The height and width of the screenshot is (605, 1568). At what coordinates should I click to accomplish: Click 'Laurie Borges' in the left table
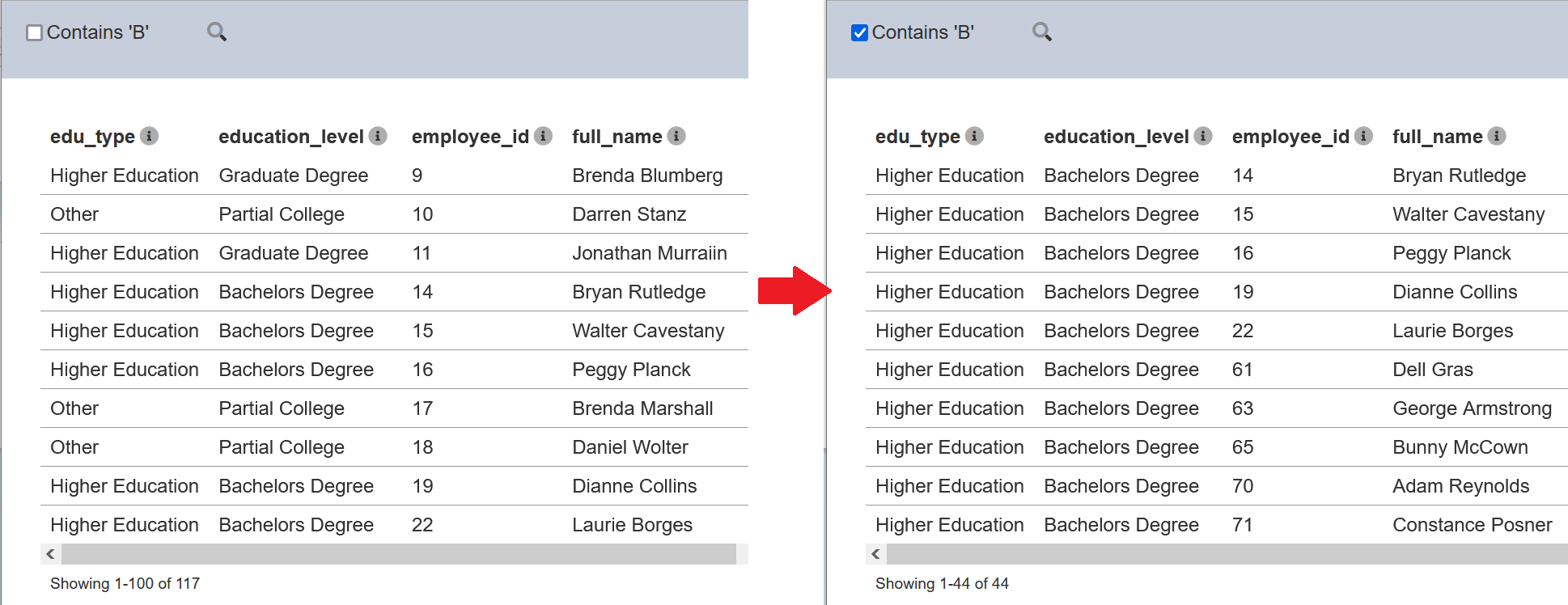tap(632, 525)
